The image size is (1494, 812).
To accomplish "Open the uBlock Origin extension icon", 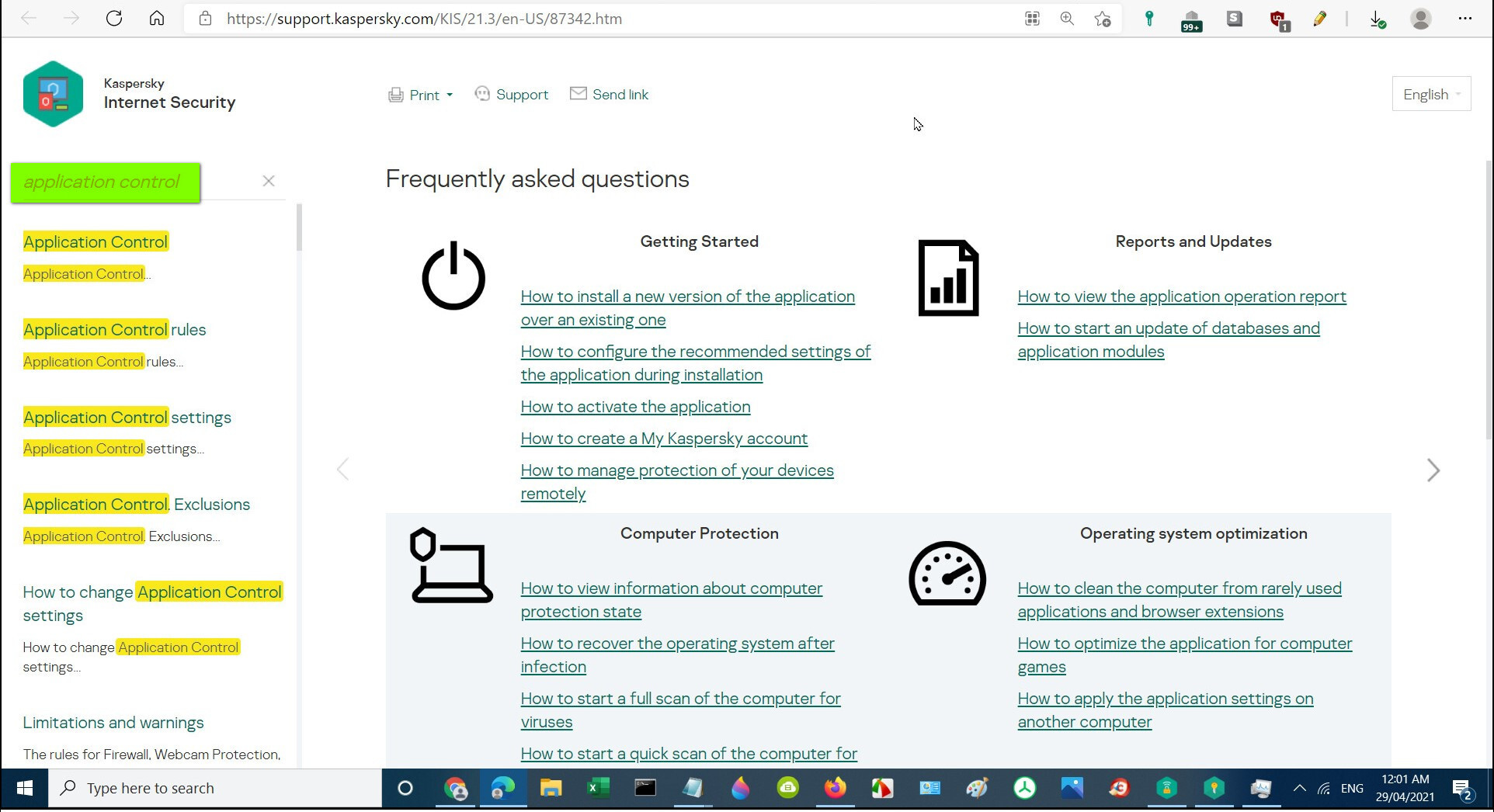I will [x=1278, y=20].
